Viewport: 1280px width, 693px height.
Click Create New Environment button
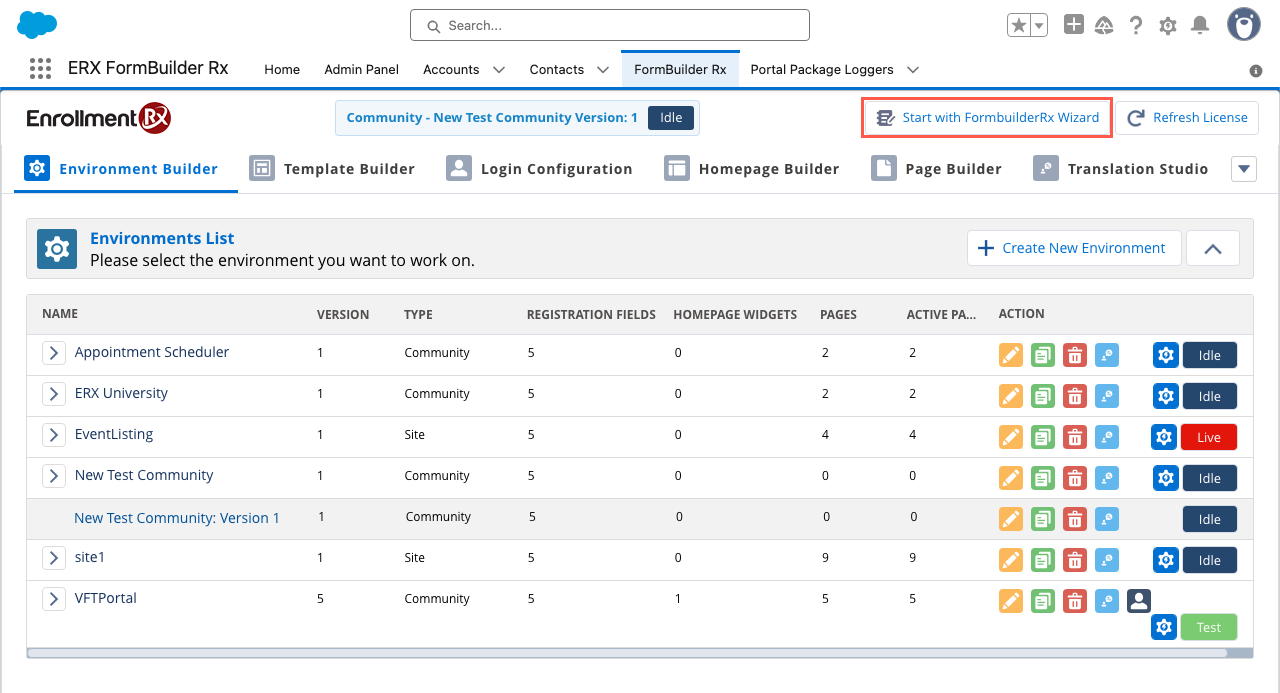[x=1073, y=248]
